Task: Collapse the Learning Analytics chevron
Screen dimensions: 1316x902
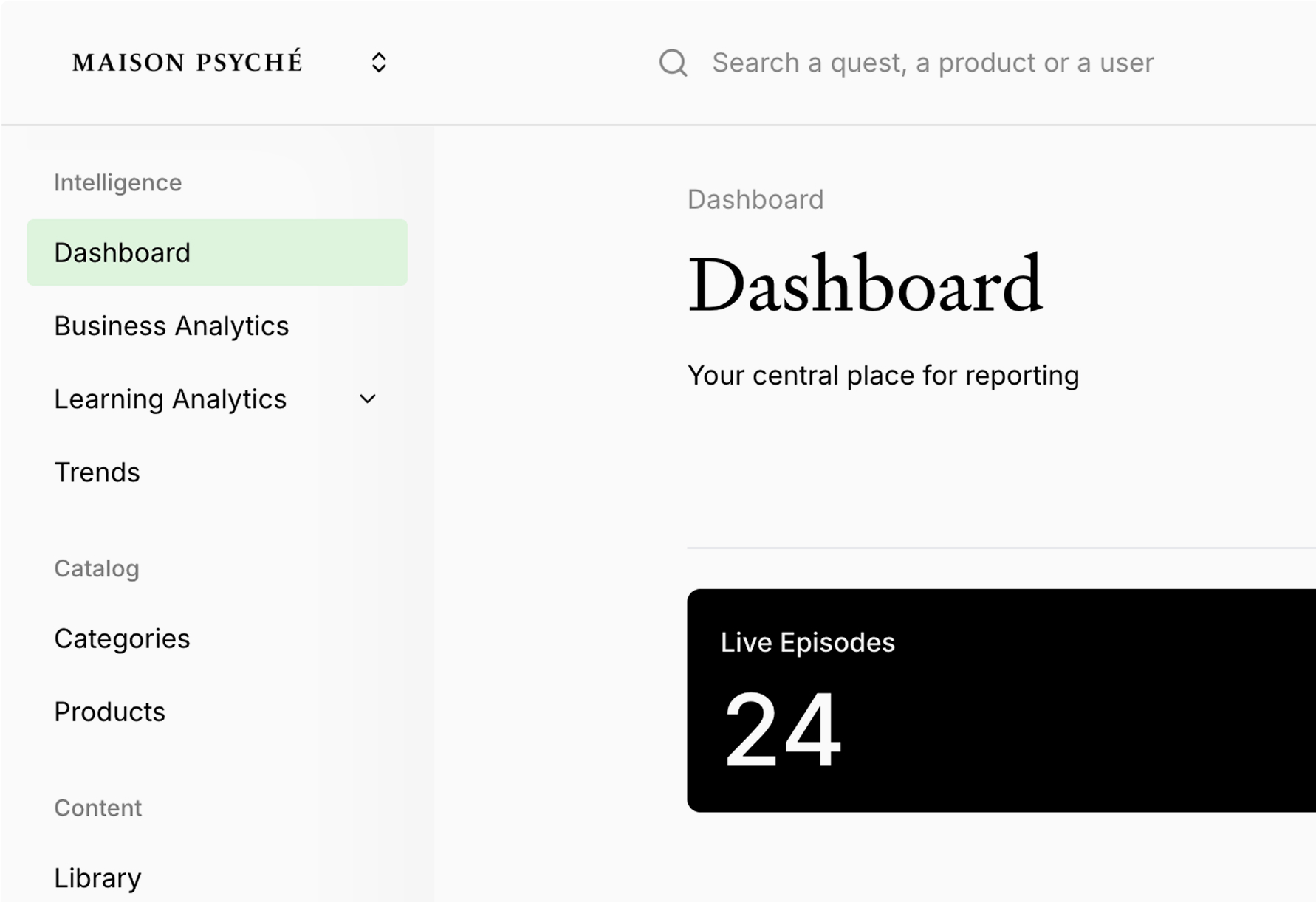Action: tap(367, 399)
